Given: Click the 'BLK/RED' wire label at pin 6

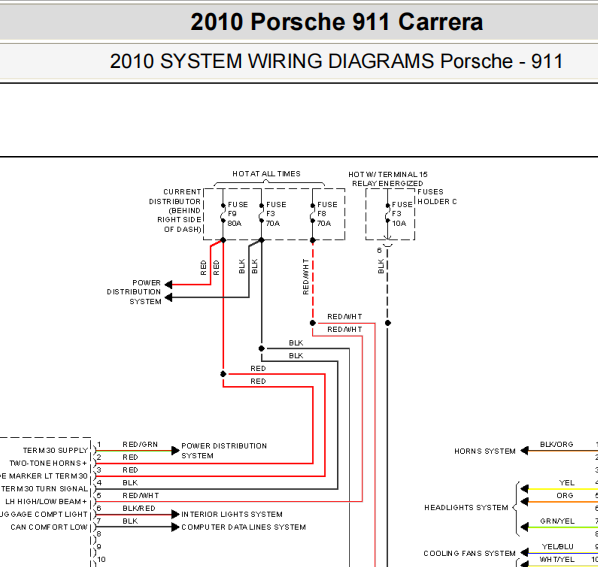Looking at the screenshot, I should [x=139, y=508].
